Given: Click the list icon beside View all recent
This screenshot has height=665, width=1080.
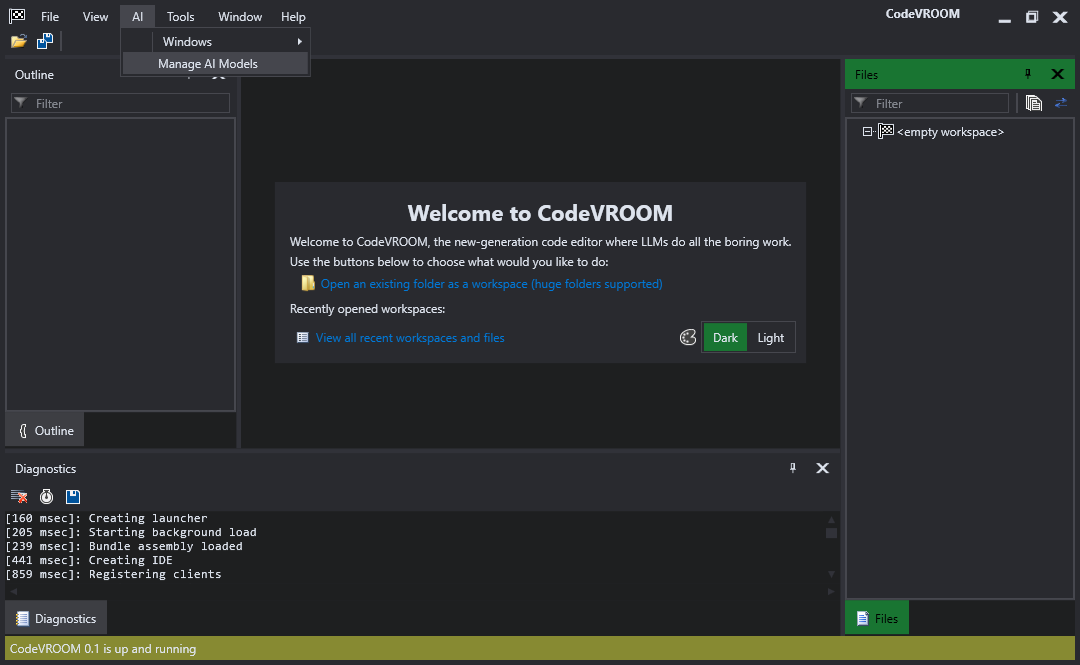Looking at the screenshot, I should coord(302,337).
